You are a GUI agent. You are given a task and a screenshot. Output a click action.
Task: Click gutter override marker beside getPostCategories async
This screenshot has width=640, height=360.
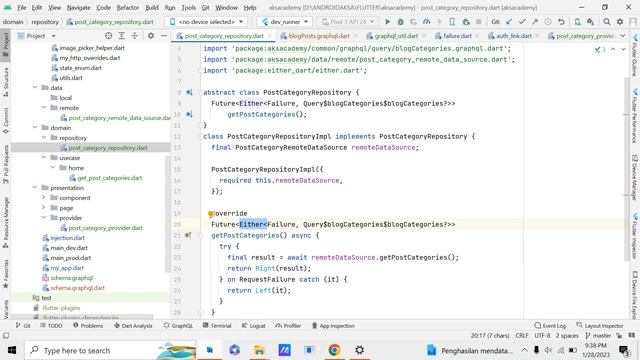pos(188,235)
